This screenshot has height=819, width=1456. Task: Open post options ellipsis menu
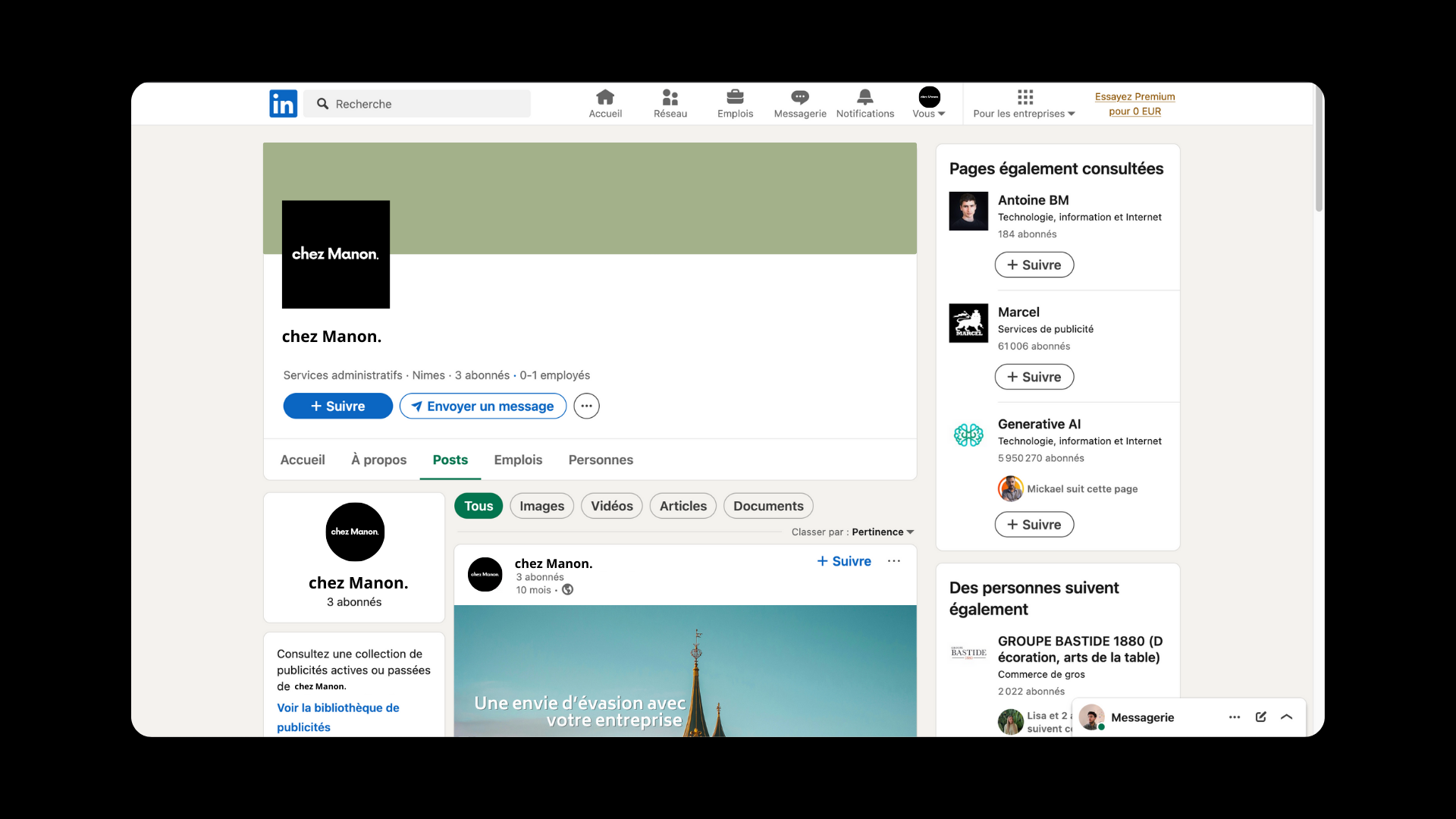tap(894, 561)
